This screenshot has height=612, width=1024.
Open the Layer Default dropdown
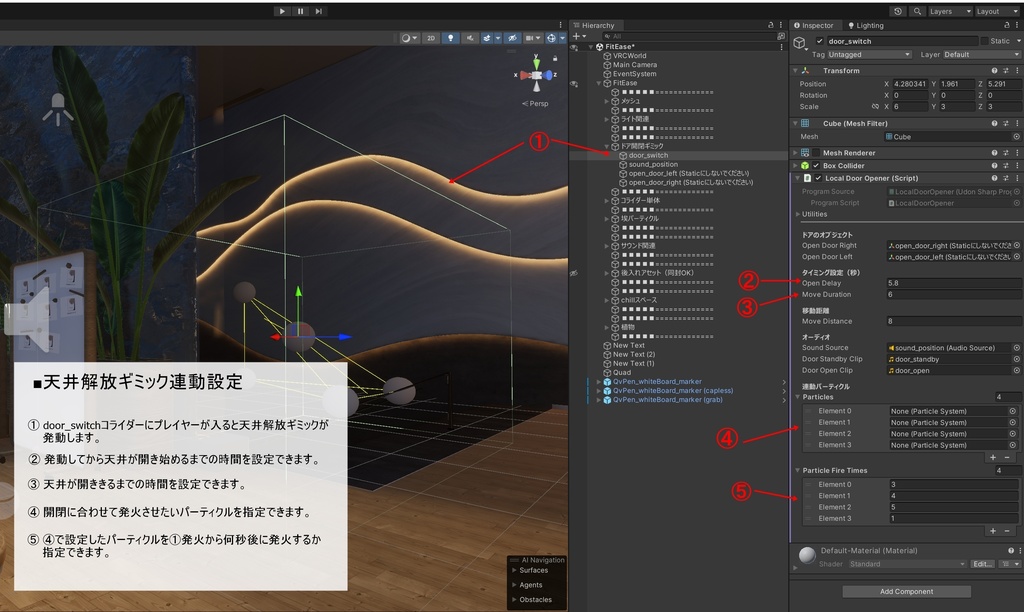pos(981,55)
